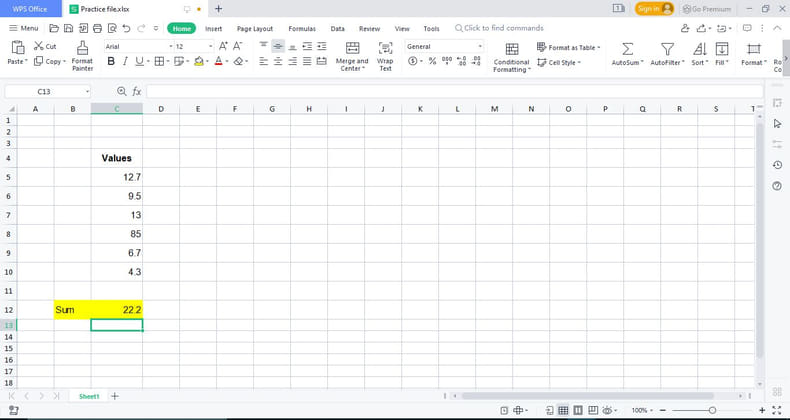Open the Page Layout ribbon tab

[x=255, y=29]
